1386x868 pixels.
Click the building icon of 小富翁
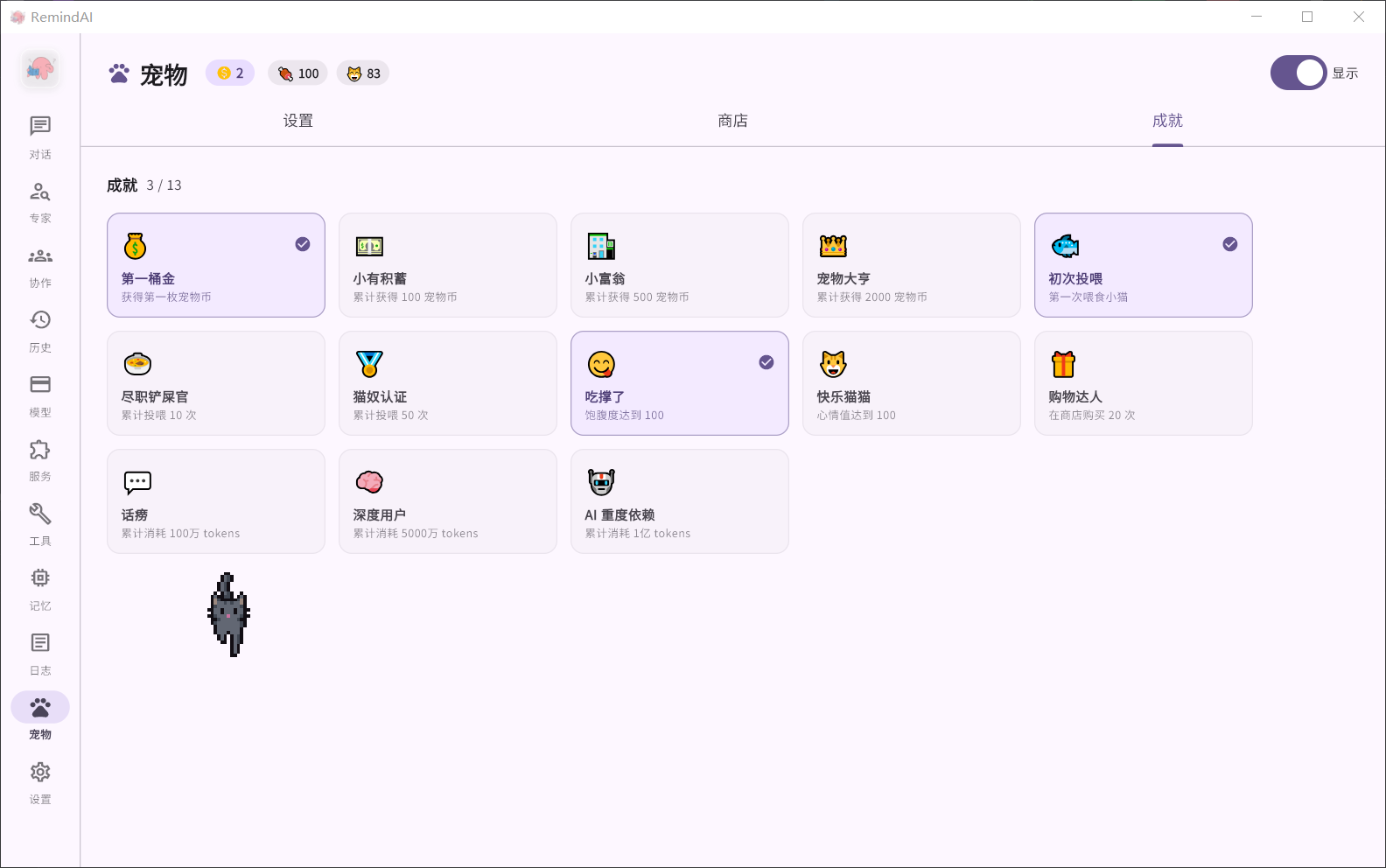(601, 247)
